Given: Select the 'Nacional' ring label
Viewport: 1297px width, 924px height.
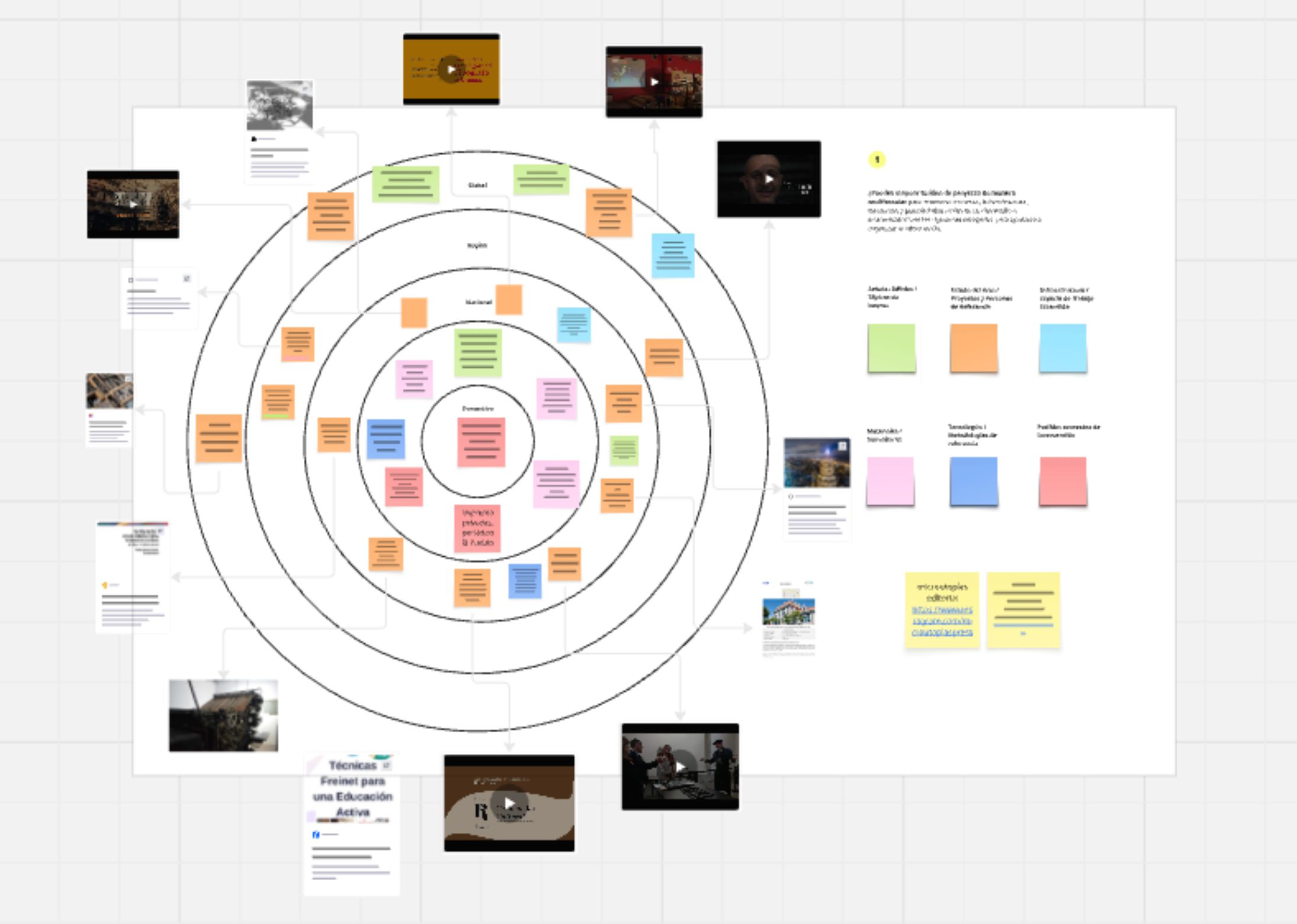Looking at the screenshot, I should point(478,302).
